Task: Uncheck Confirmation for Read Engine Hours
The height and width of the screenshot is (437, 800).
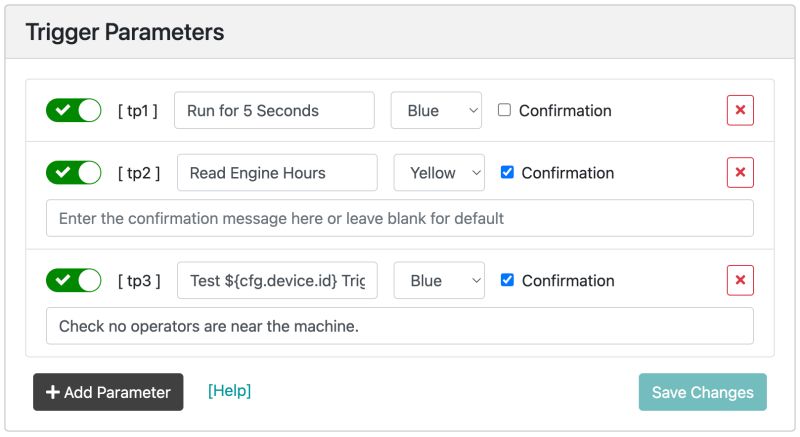Action: click(507, 172)
